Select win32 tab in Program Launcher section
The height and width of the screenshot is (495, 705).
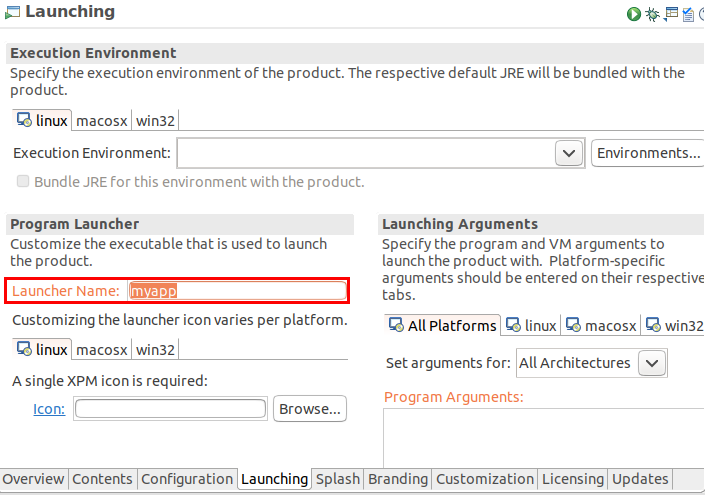[x=155, y=350]
